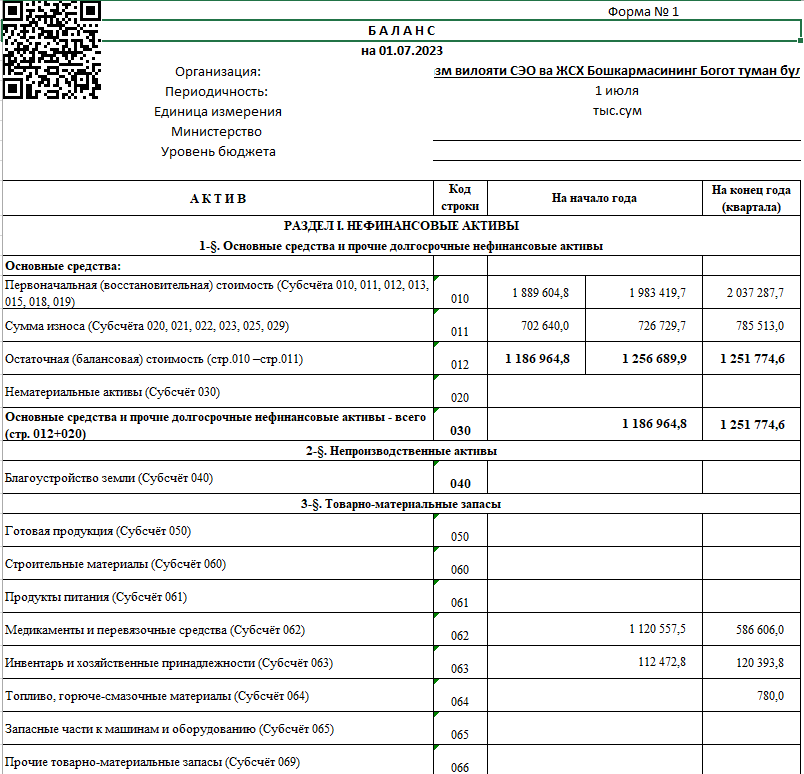
Task: Click 'Благоустройство земли (Субсчёт 040)' label
Action: (109, 478)
